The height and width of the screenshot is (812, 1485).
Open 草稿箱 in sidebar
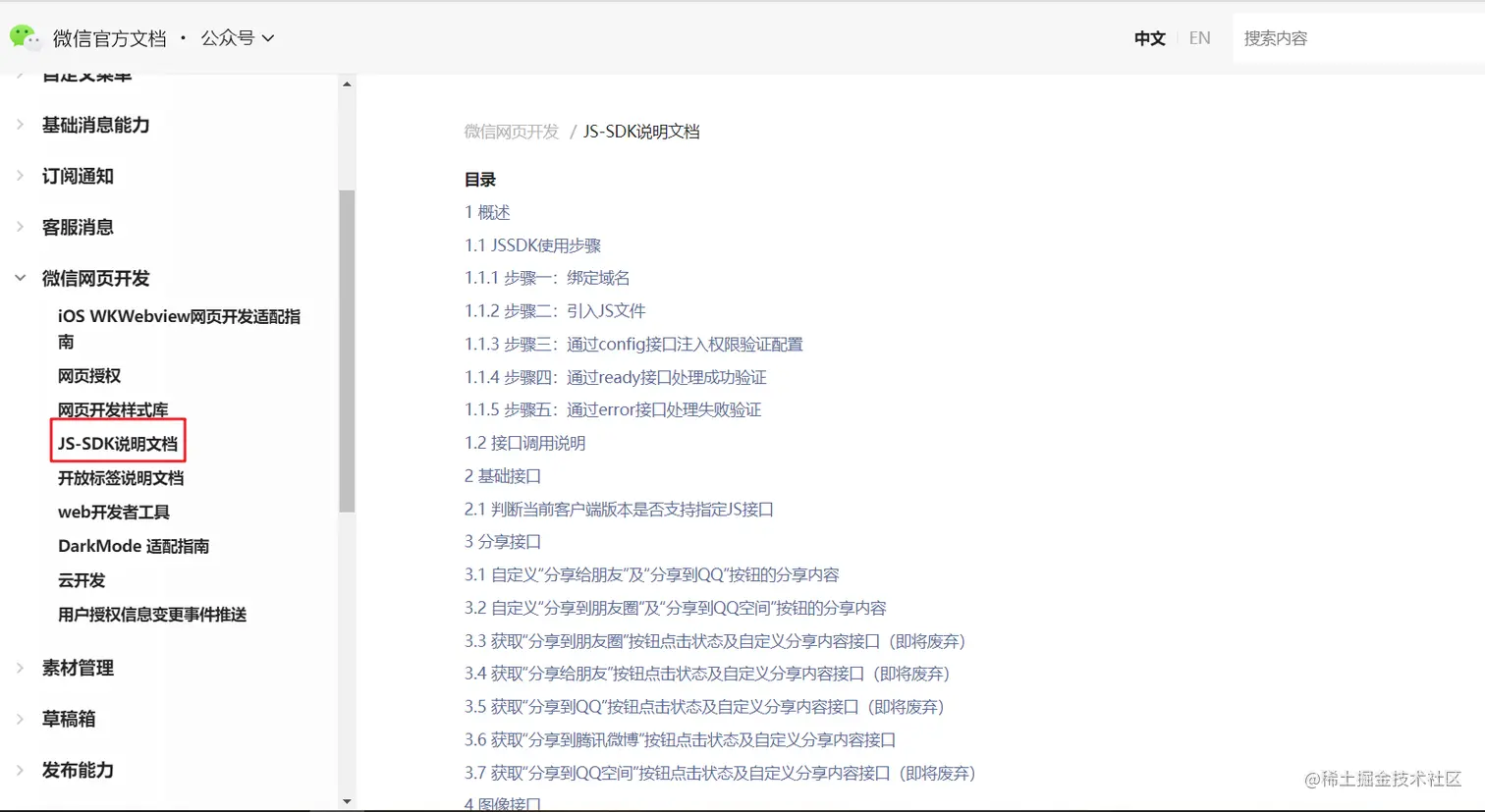69,719
